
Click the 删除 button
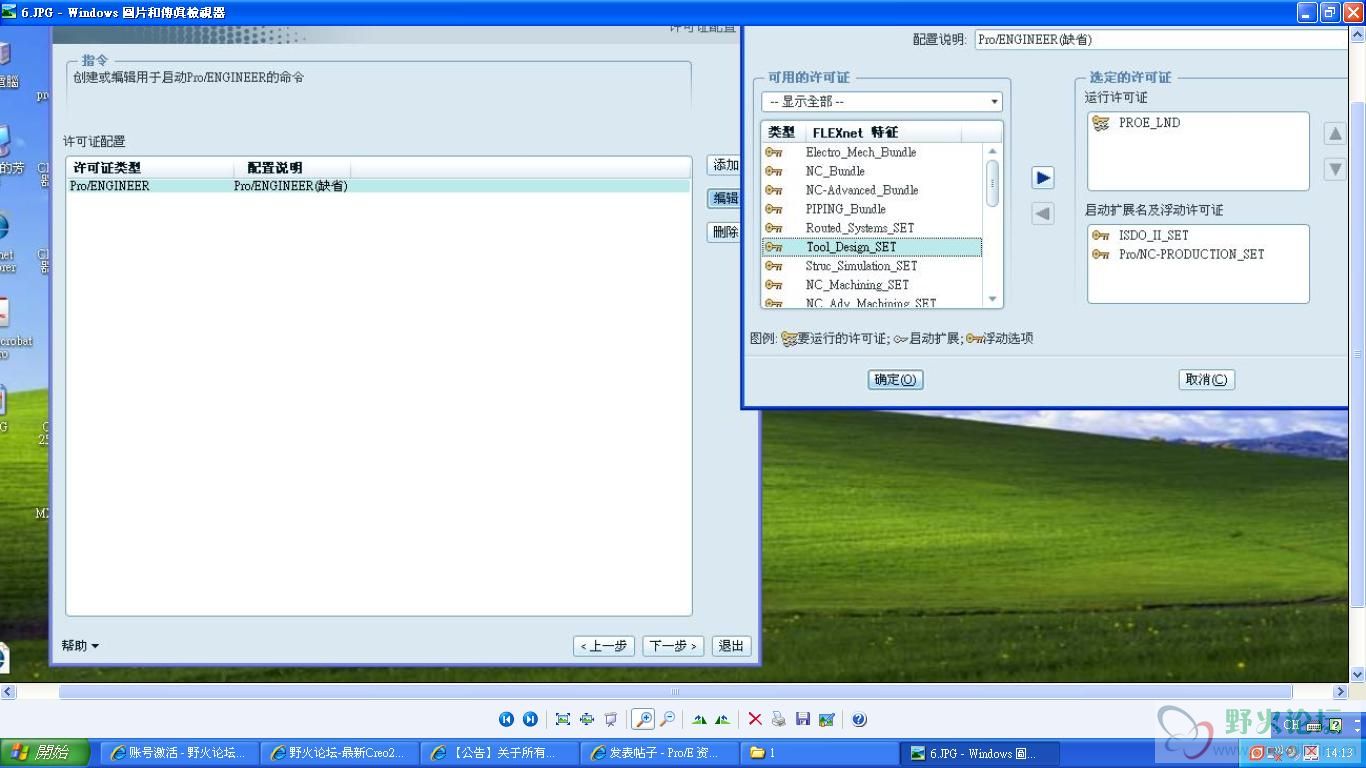(x=724, y=232)
